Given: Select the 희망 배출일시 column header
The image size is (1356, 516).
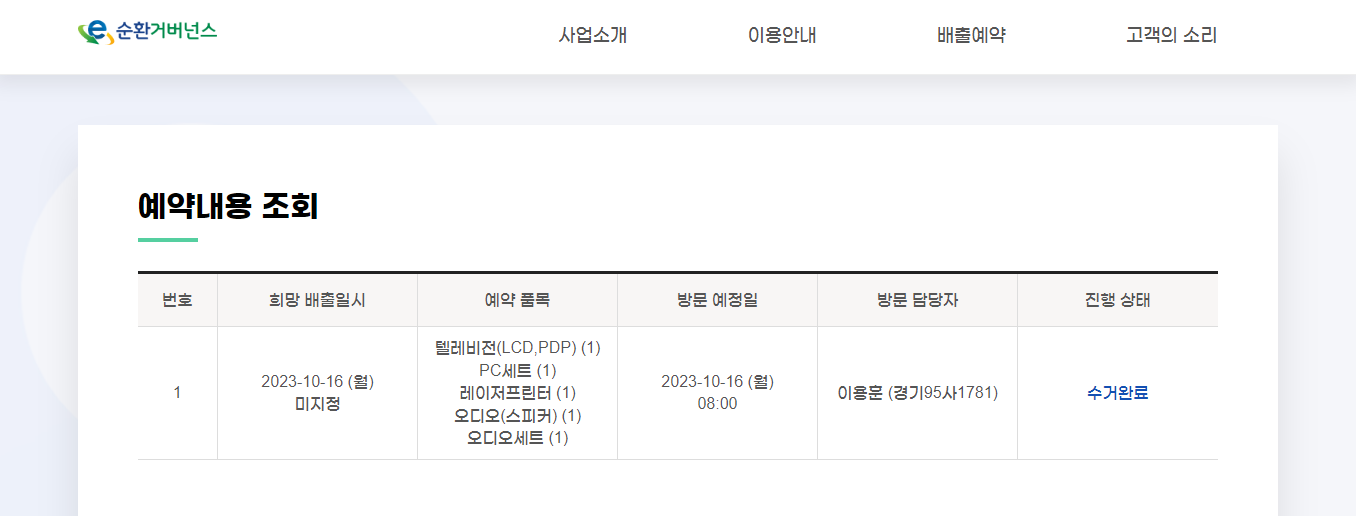Looking at the screenshot, I should pyautogui.click(x=317, y=300).
